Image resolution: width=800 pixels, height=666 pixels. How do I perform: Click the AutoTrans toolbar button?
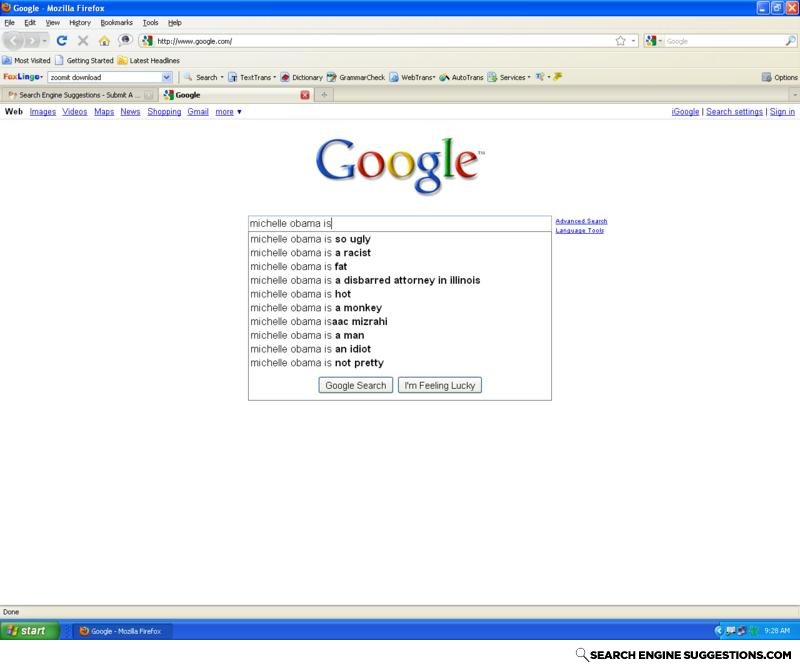tap(461, 77)
